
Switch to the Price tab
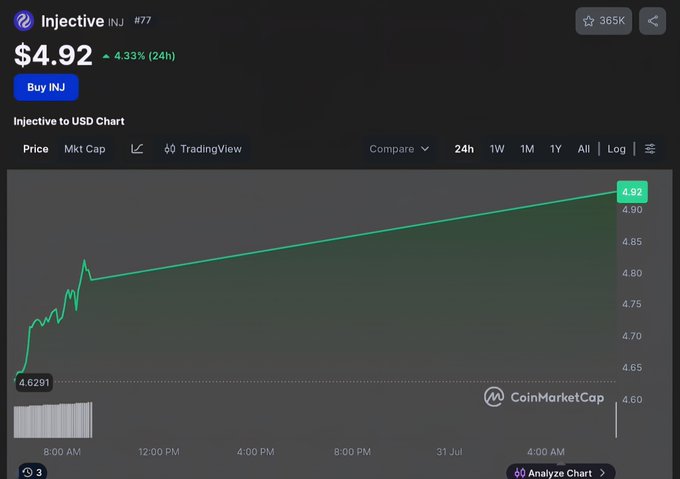tap(36, 149)
